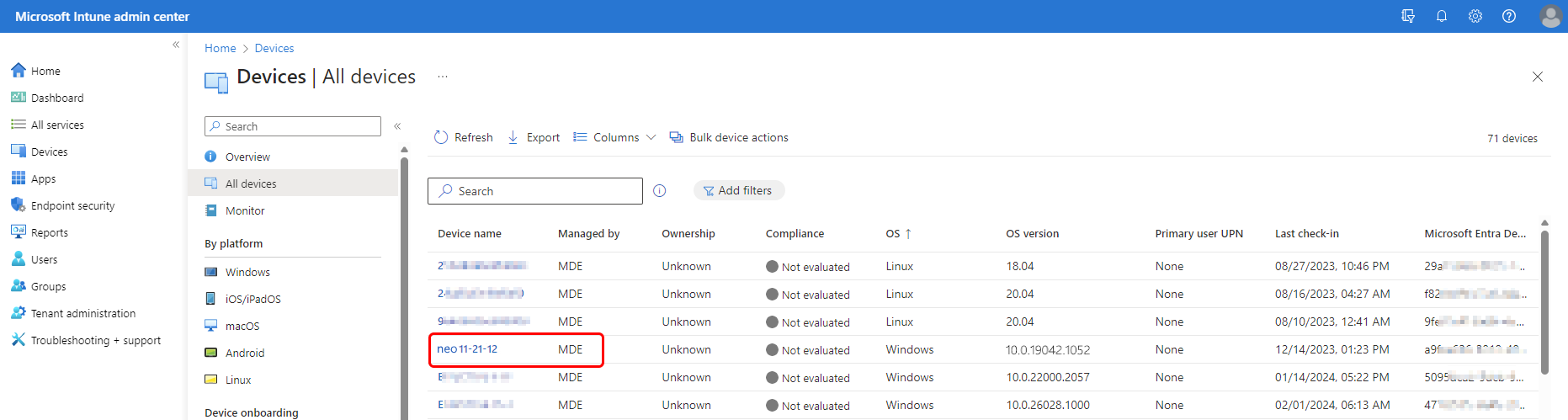Collapse the left navigation with double chevron
The image size is (1568, 420).
pyautogui.click(x=176, y=45)
